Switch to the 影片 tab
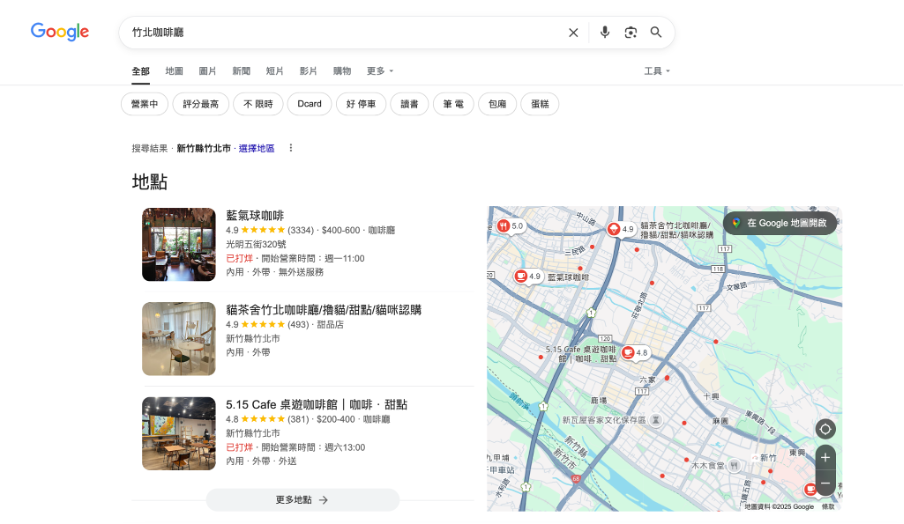 click(308, 71)
